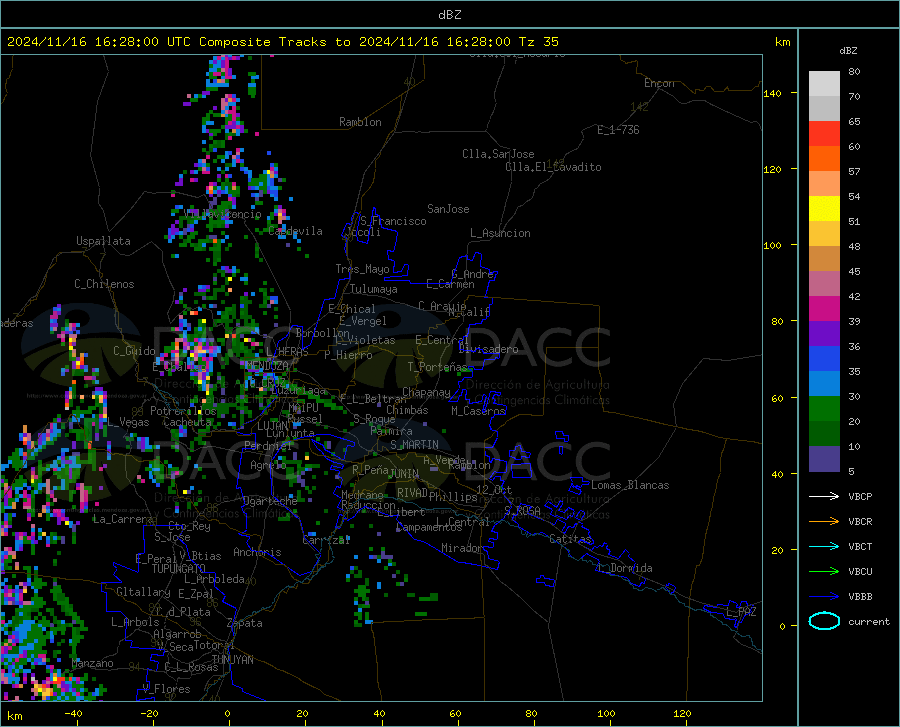Click the 'SanJose' place label
This screenshot has height=727, width=900.
tap(448, 209)
